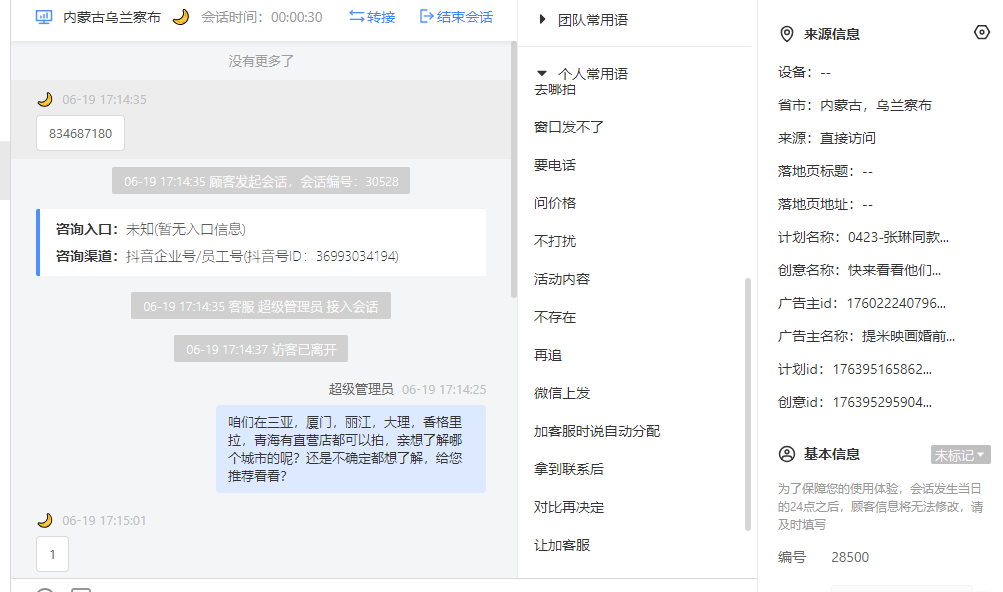
Task: Click the 计划id 176395165862 value
Action: click(882, 369)
